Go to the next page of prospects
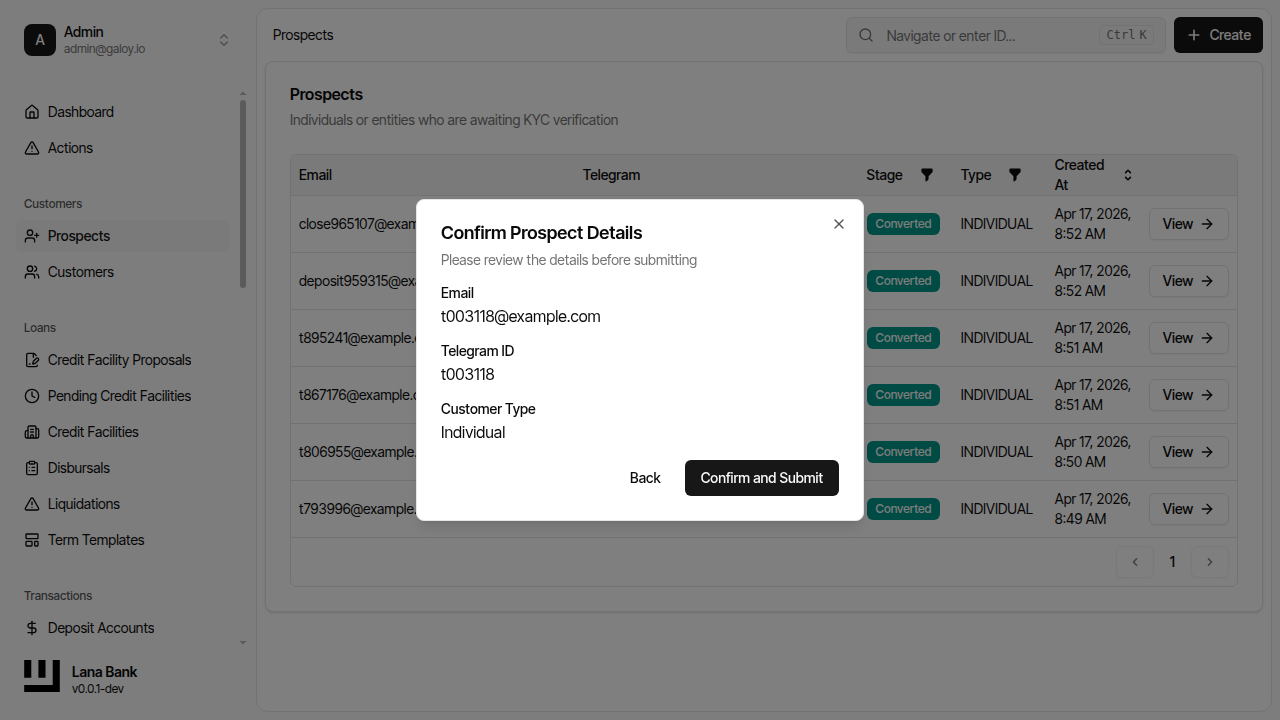Image resolution: width=1280 pixels, height=720 pixels. click(x=1210, y=562)
